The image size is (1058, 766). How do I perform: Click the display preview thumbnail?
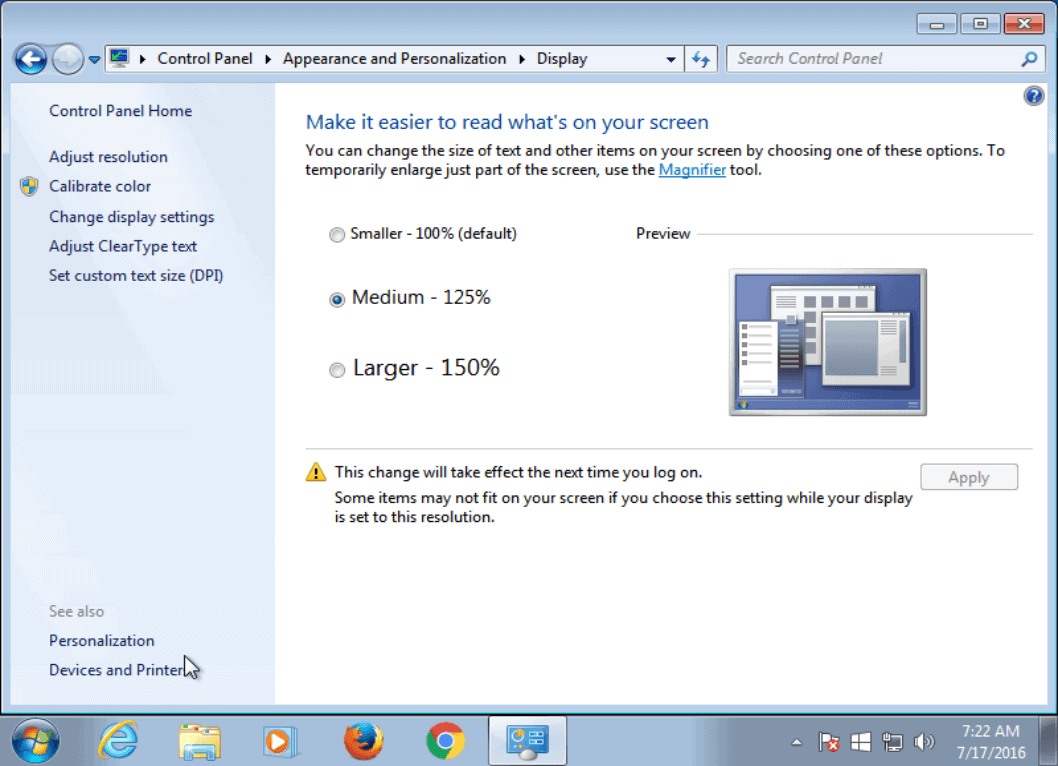tap(827, 342)
